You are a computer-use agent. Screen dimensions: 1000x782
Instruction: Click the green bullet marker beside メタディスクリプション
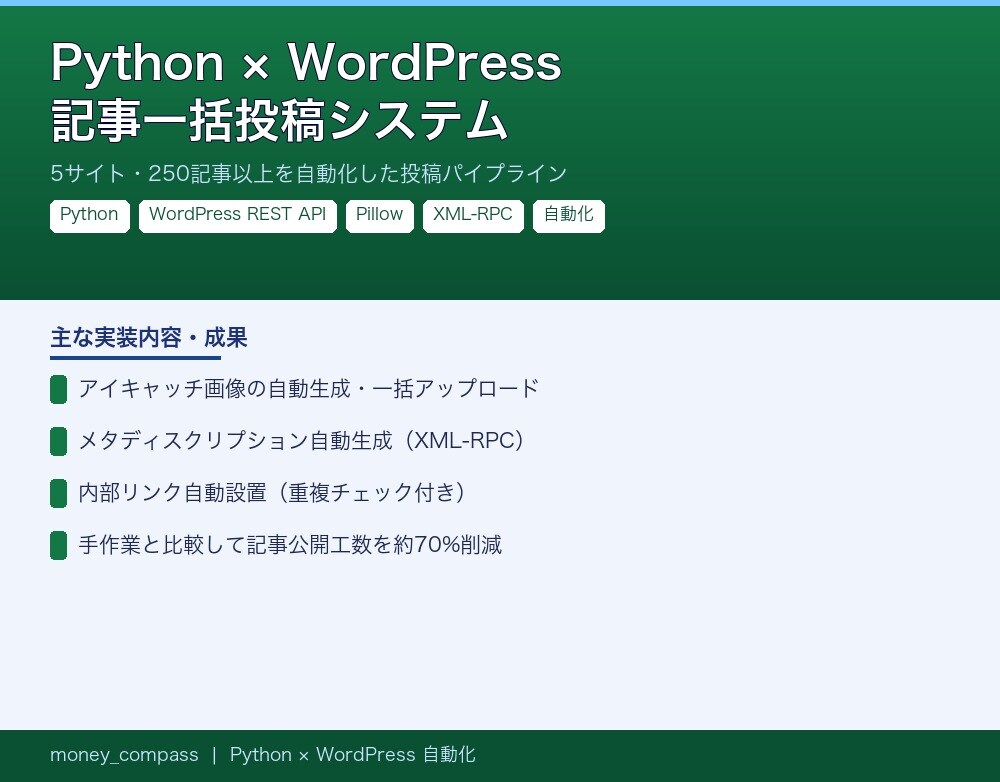point(59,441)
